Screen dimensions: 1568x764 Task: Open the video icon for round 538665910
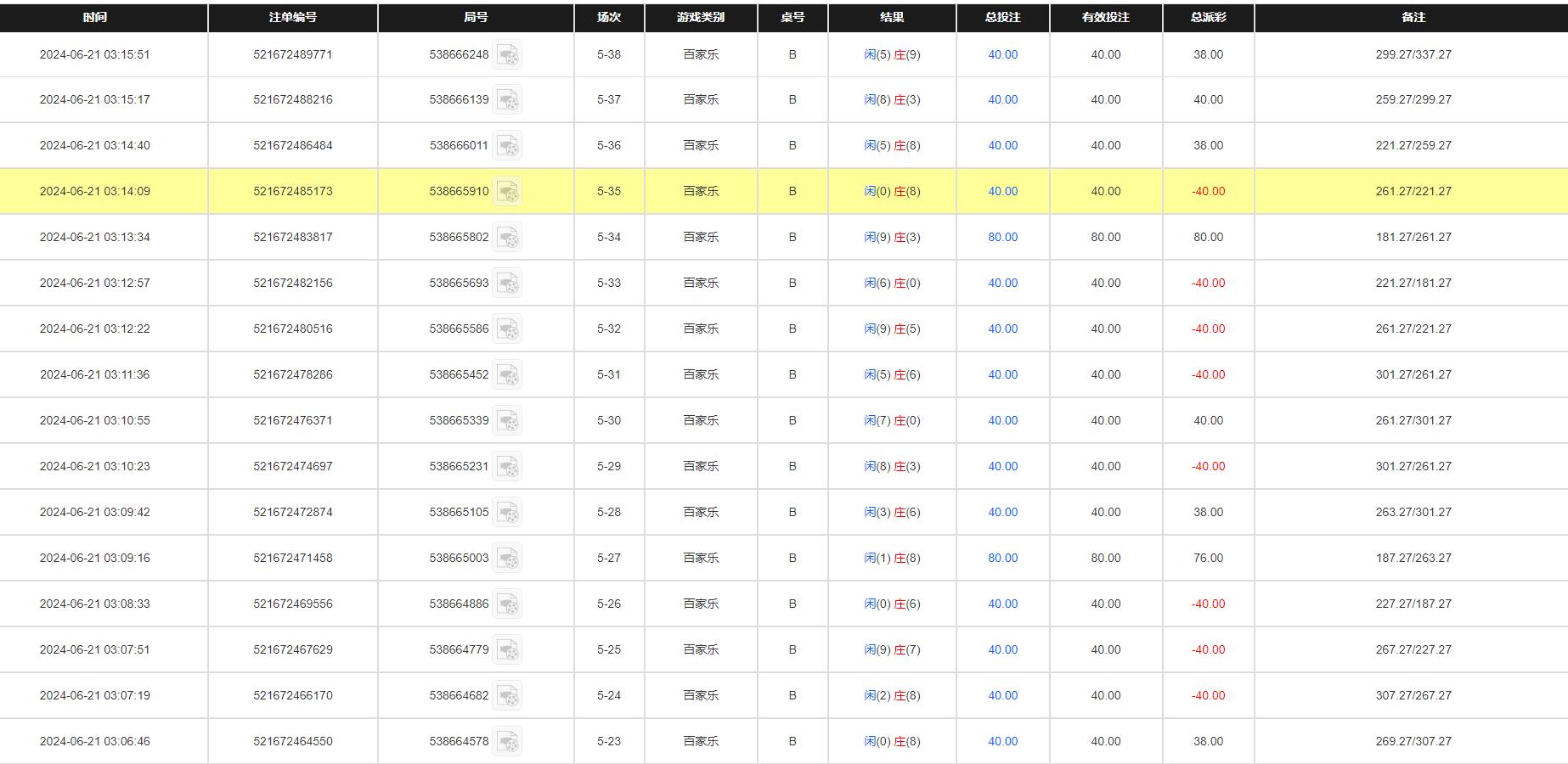click(510, 193)
